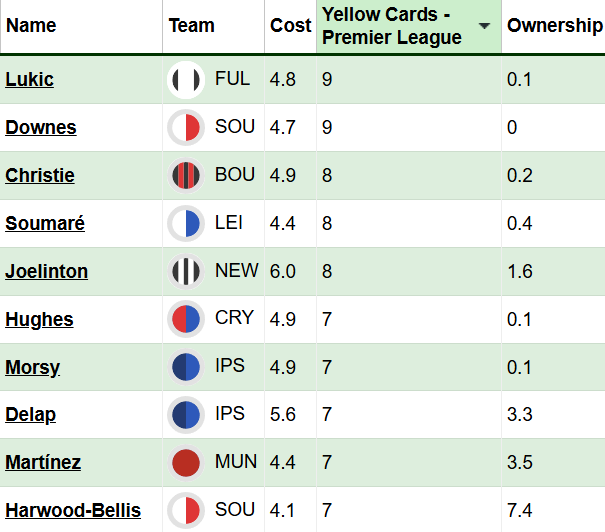Click Manchester United red badge icon
This screenshot has width=605, height=532.
click(x=185, y=463)
